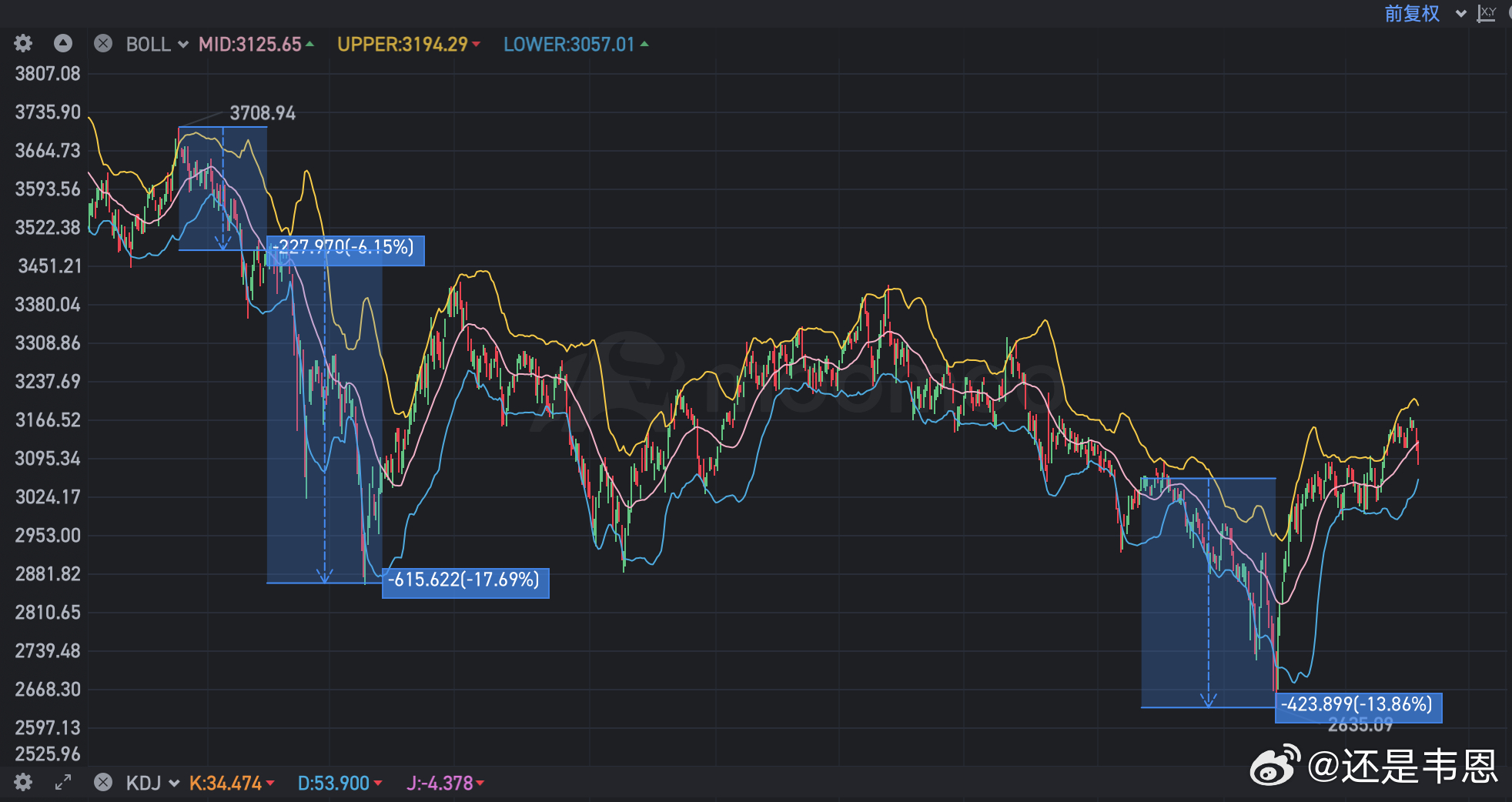1512x802 pixels.
Task: Select the -423.899(-13.86%) measurement label
Action: click(x=1358, y=707)
